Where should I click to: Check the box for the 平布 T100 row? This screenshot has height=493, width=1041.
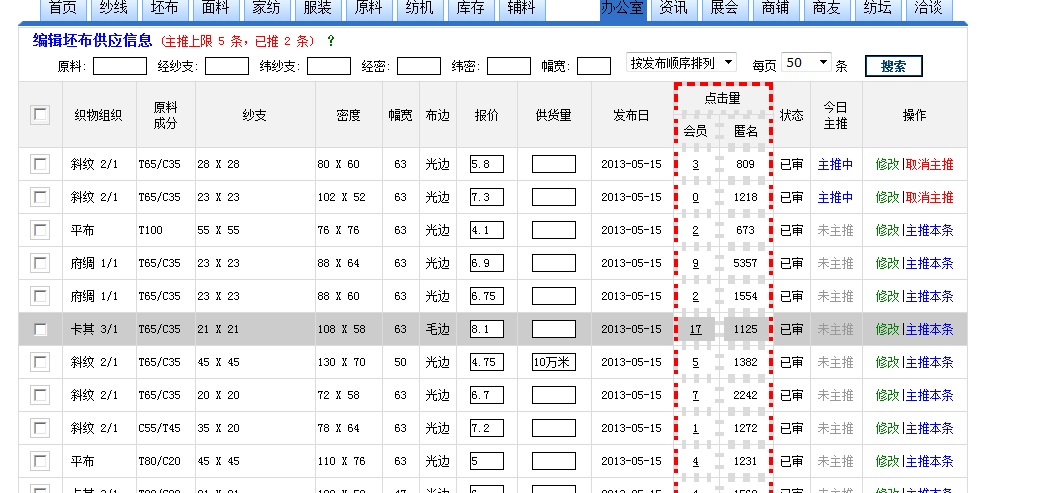click(40, 230)
